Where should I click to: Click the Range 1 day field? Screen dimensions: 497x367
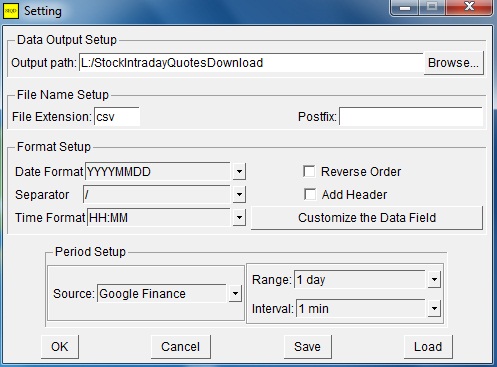point(360,279)
